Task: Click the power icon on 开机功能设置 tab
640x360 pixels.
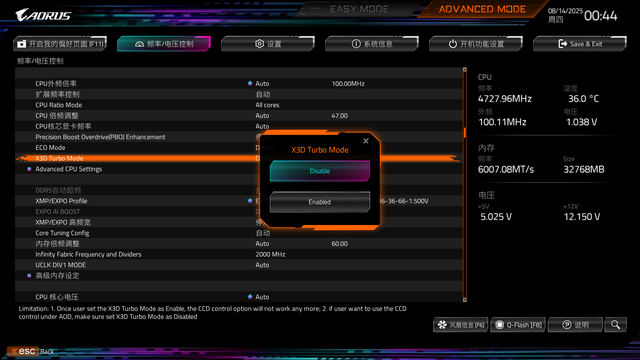Action: coord(453,44)
